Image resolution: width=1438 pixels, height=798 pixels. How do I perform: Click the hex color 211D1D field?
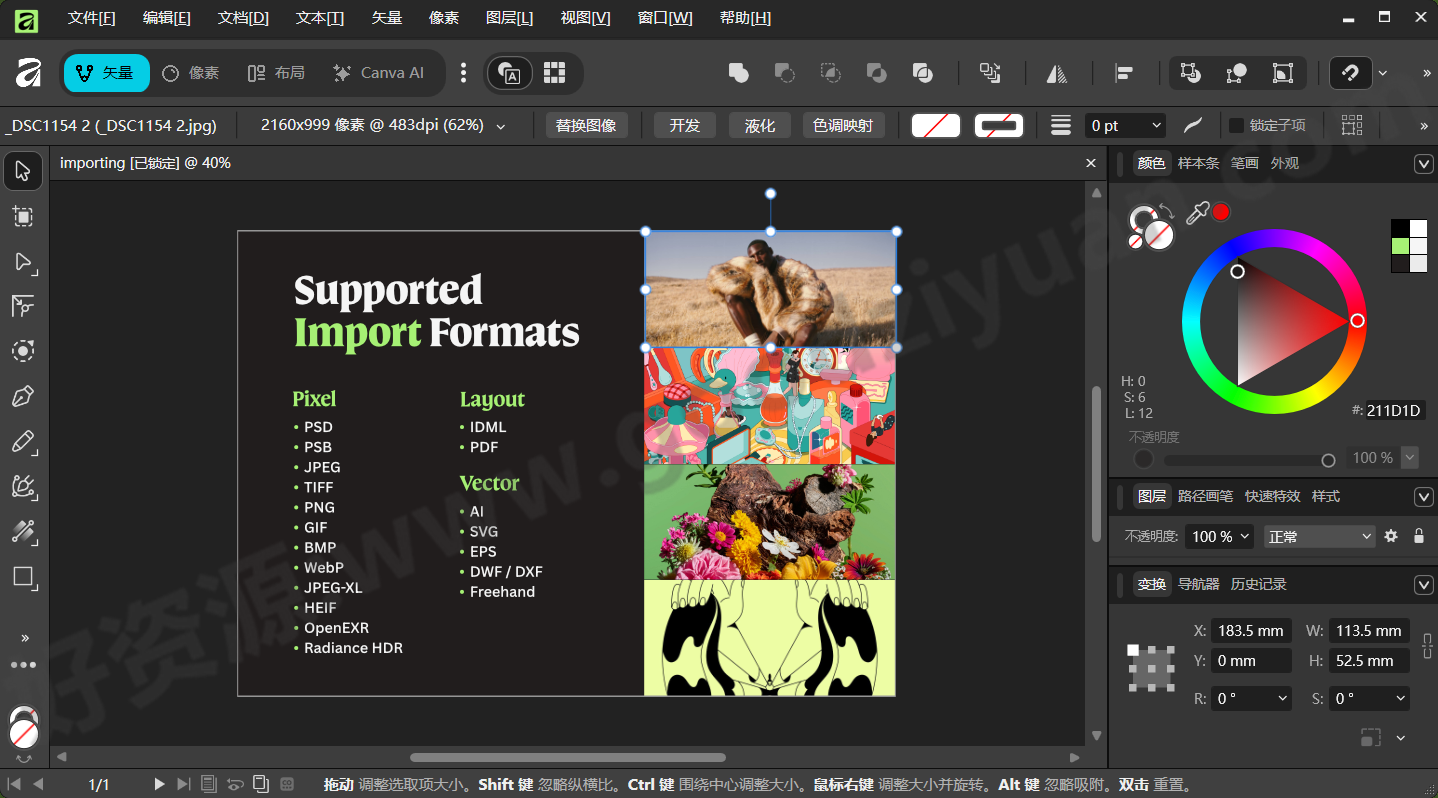click(1395, 410)
